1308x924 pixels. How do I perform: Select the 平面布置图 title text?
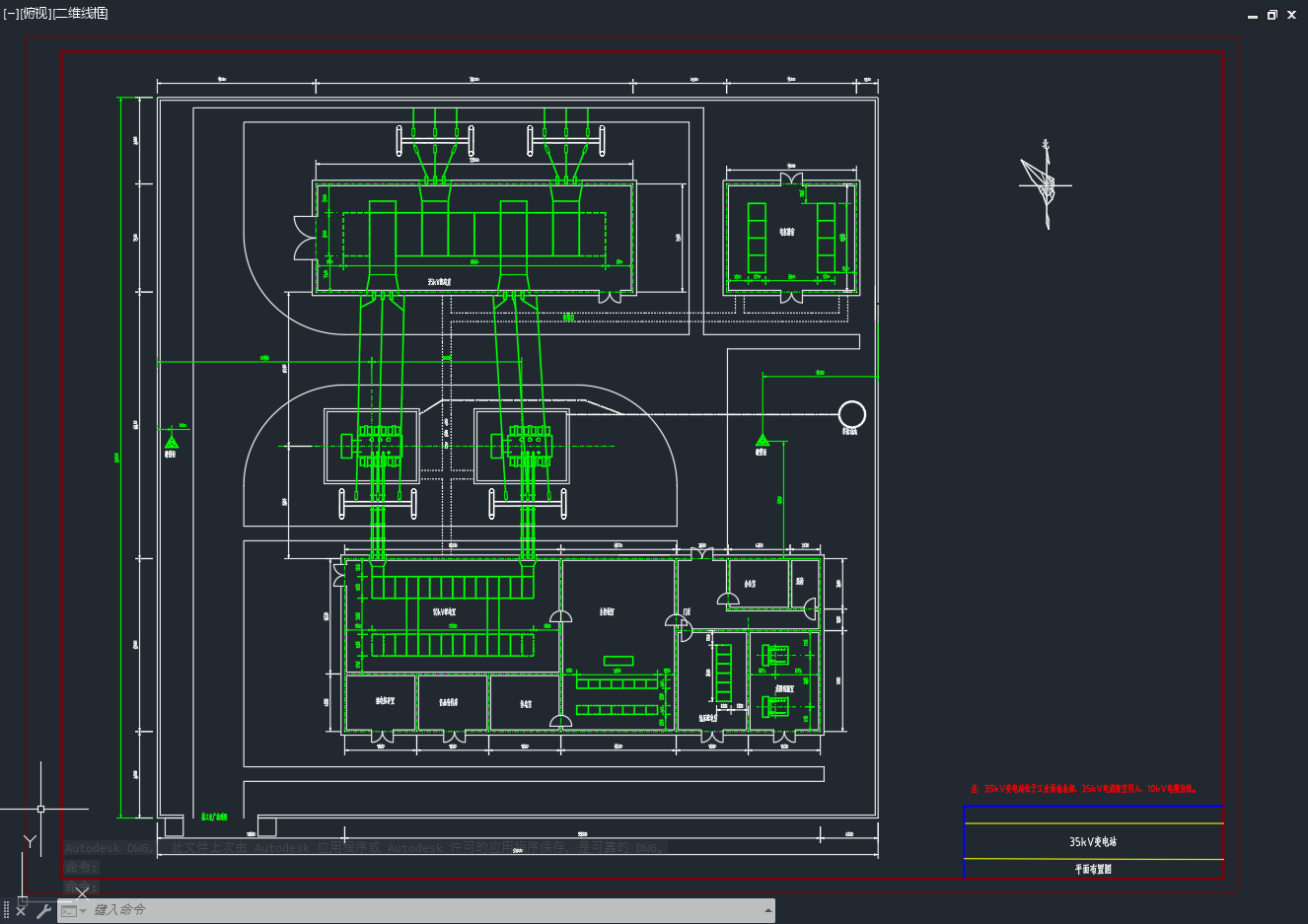[x=1093, y=869]
